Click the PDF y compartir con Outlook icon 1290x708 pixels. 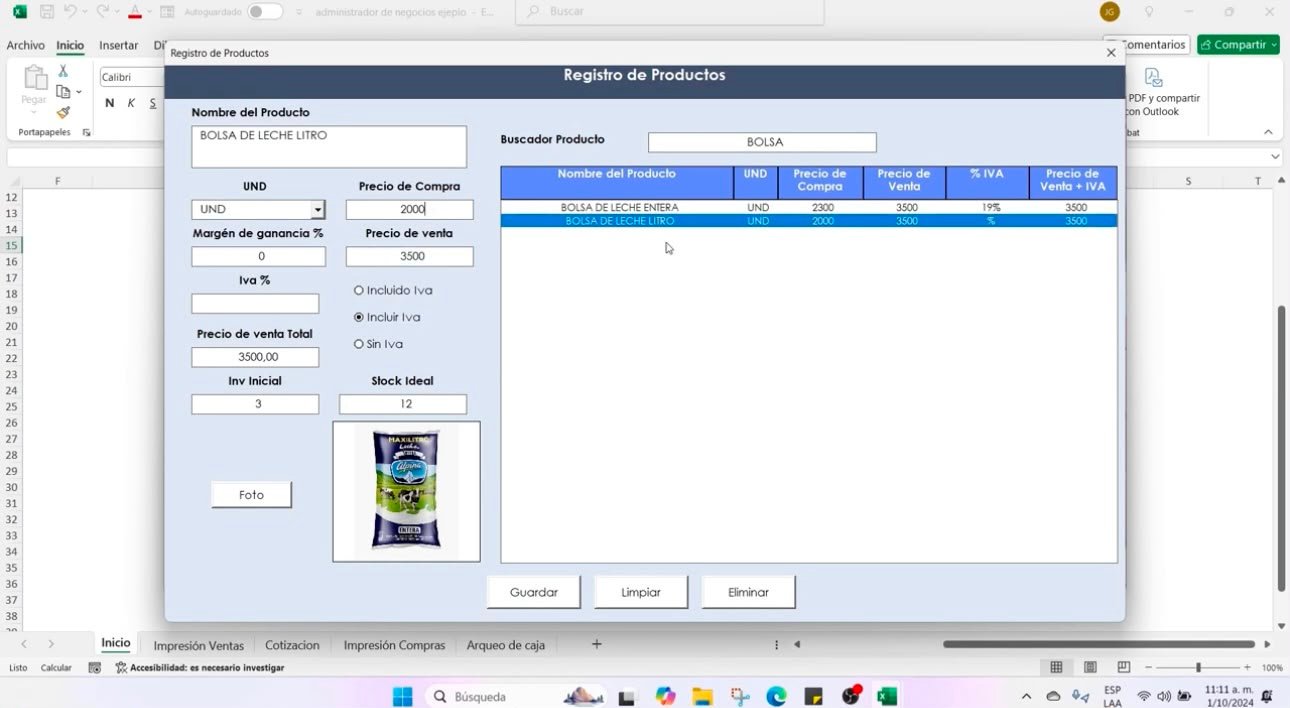click(x=1153, y=78)
